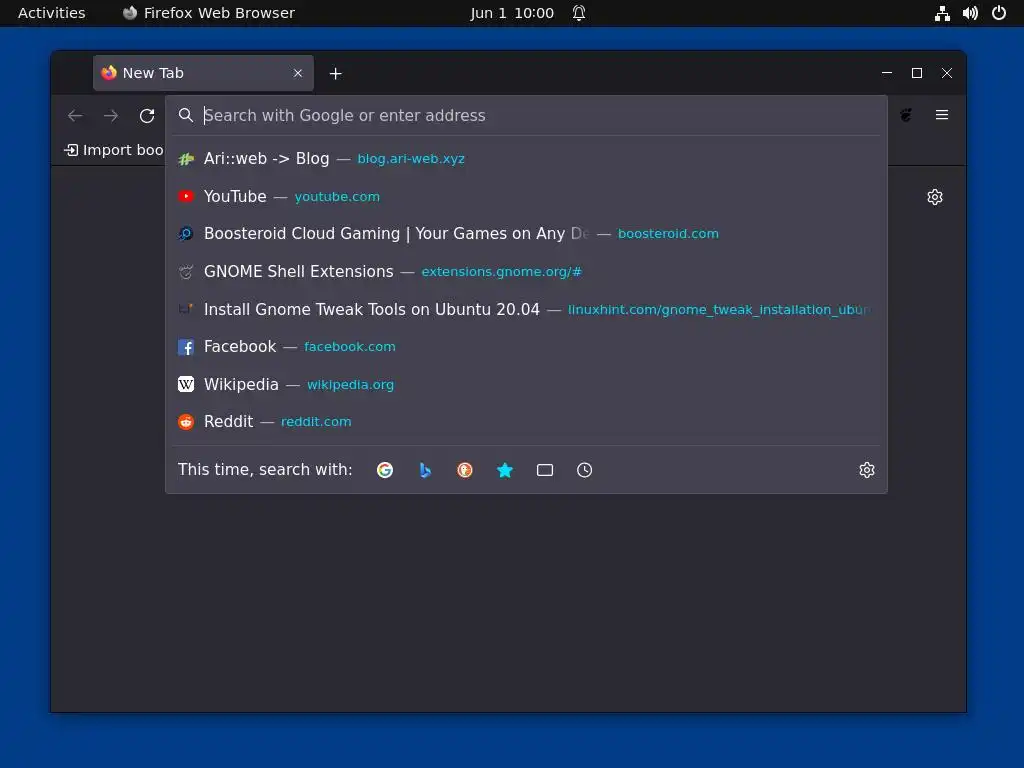
Task: Search this time with DuckDuckGo icon
Action: [464, 470]
